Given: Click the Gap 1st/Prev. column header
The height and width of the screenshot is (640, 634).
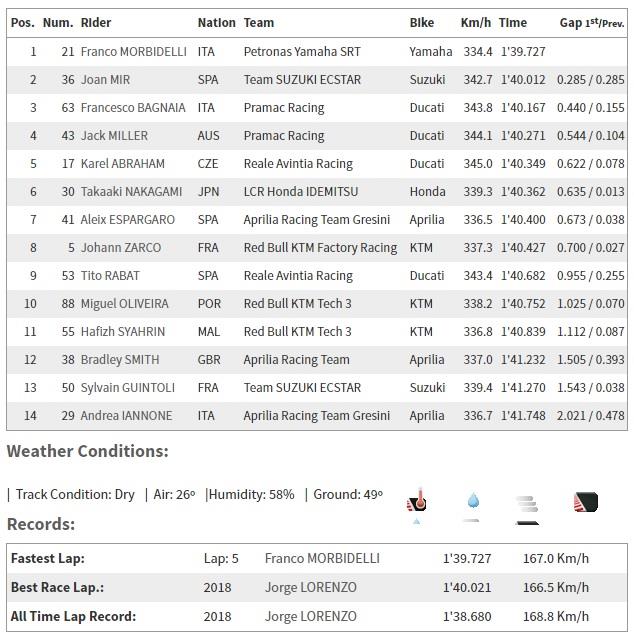Looking at the screenshot, I should point(592,23).
